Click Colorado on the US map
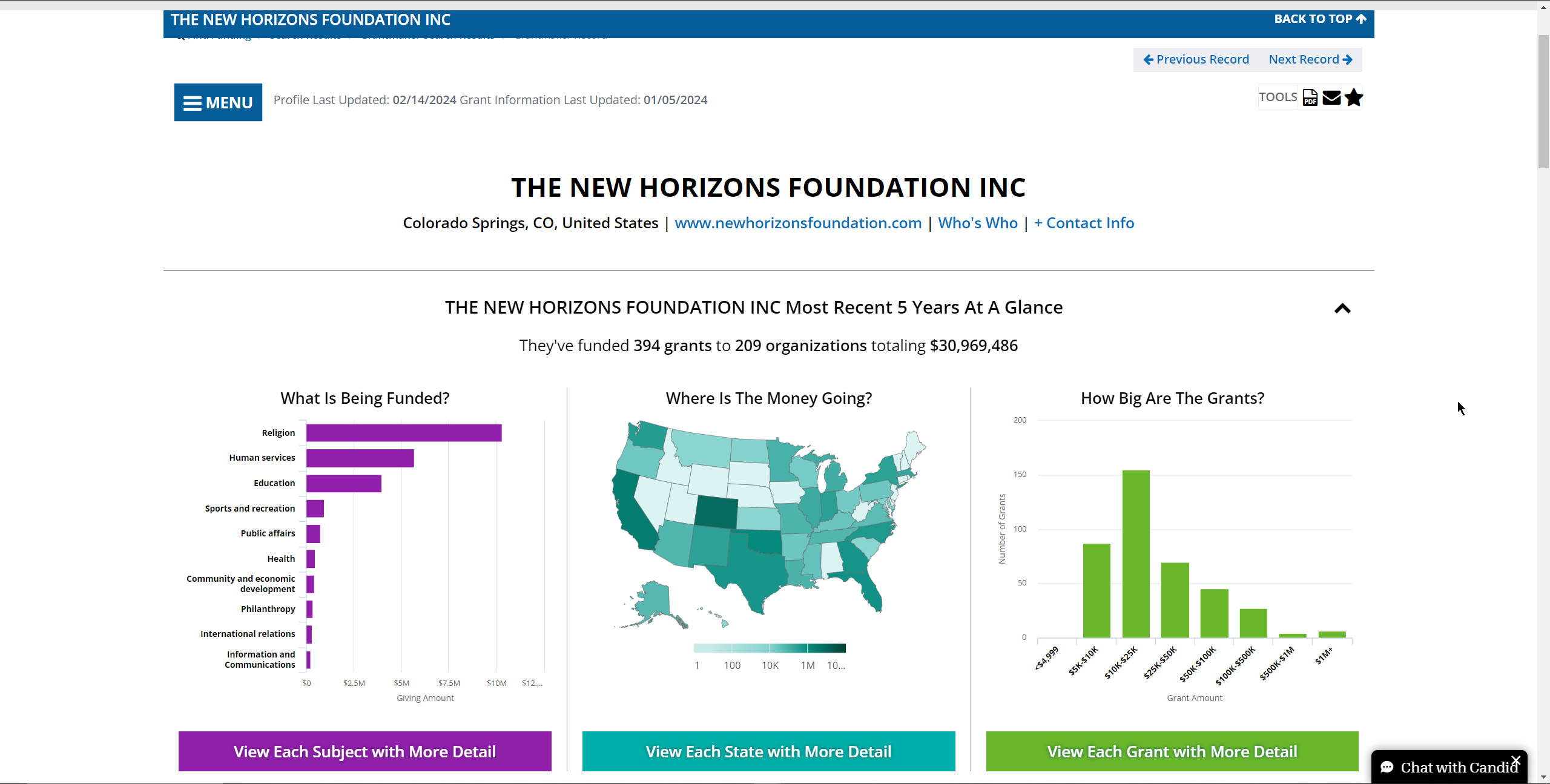 [x=716, y=512]
